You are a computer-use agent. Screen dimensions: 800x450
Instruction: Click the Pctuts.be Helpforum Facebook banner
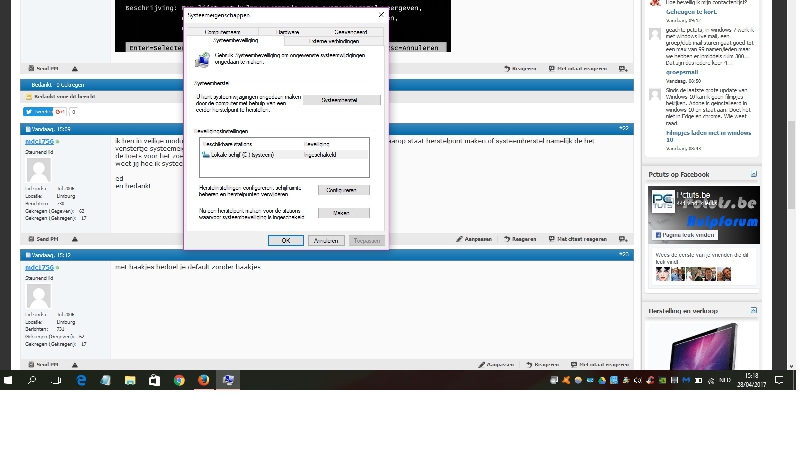coord(704,215)
